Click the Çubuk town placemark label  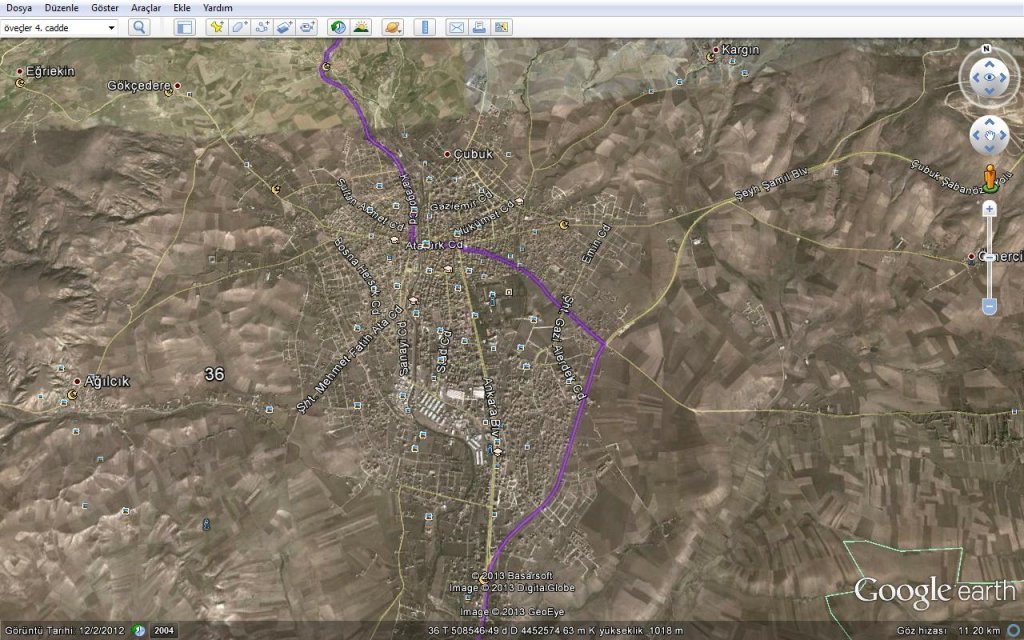pyautogui.click(x=474, y=154)
